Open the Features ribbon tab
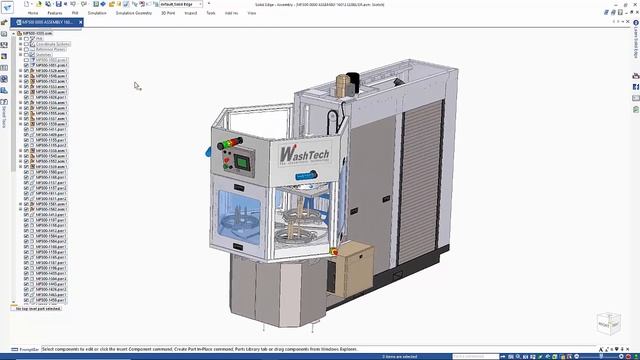The height and width of the screenshot is (360, 640). tap(55, 13)
